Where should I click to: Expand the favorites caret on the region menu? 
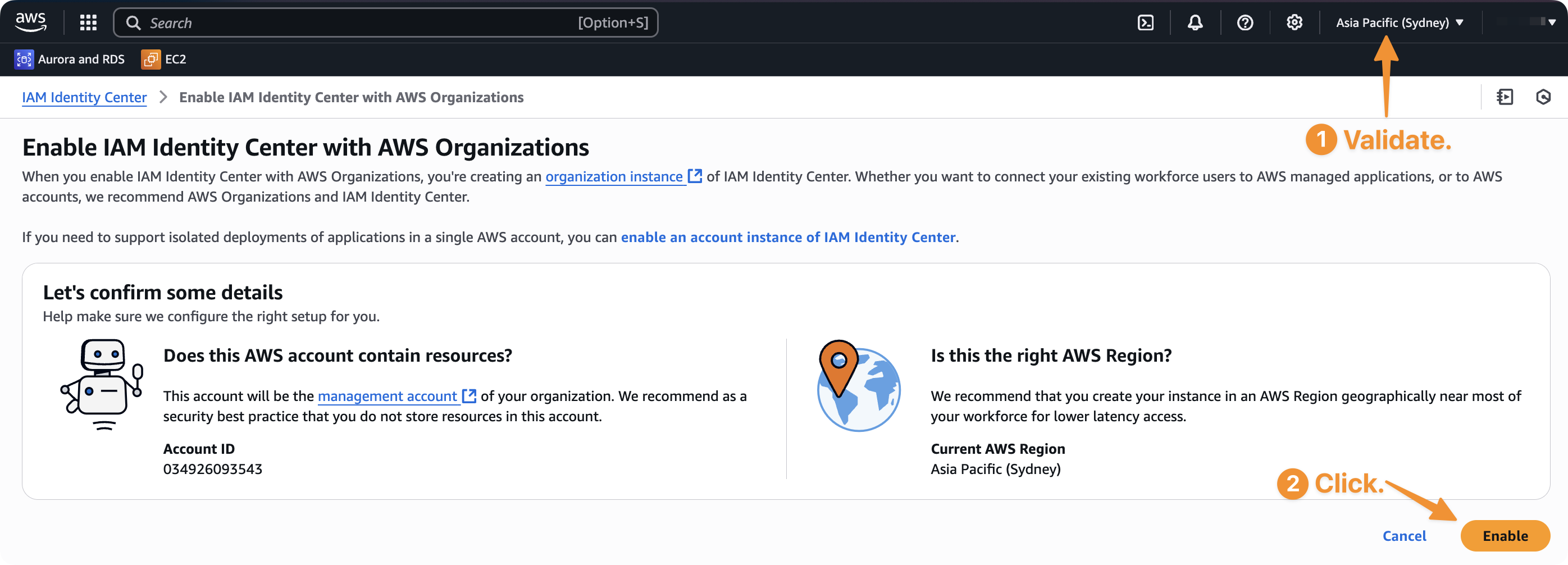click(x=1458, y=22)
